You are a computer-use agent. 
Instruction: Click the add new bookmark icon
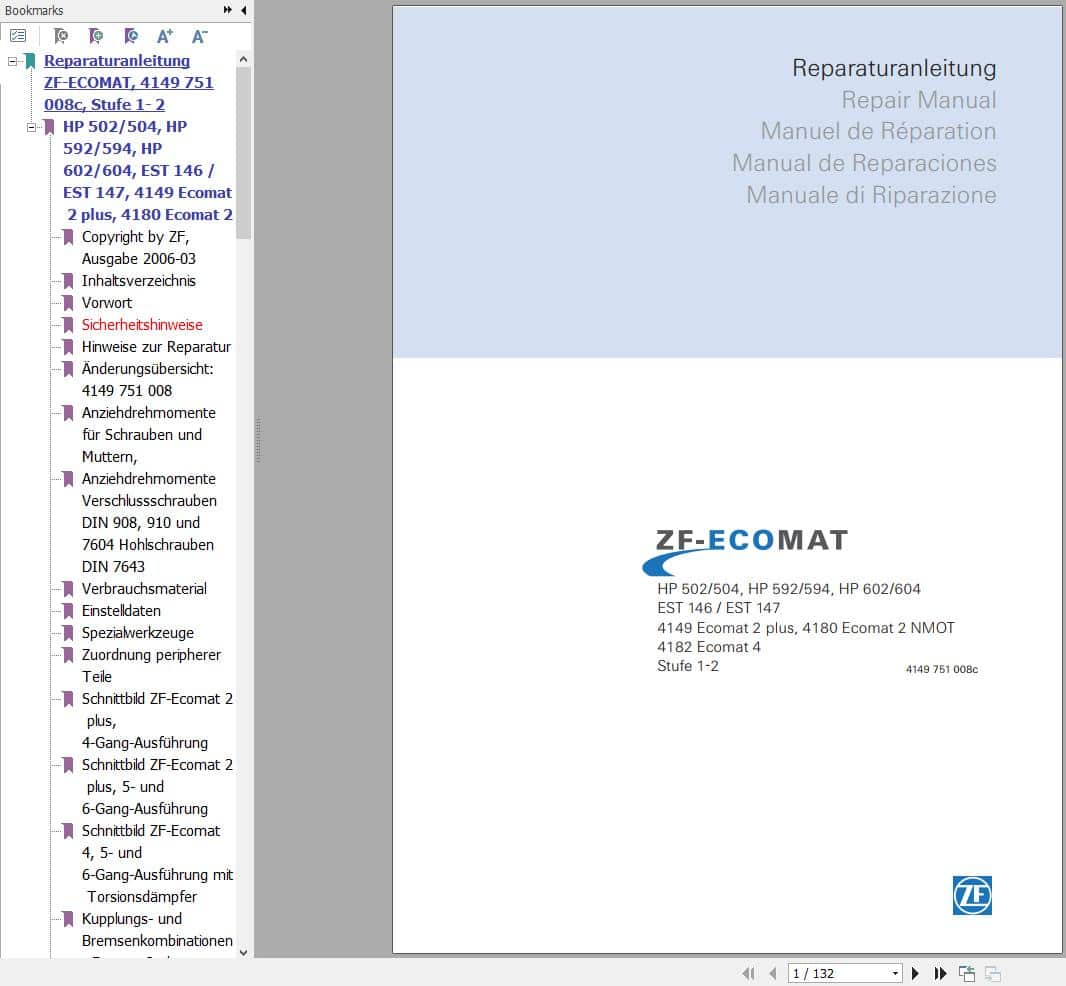click(x=96, y=36)
